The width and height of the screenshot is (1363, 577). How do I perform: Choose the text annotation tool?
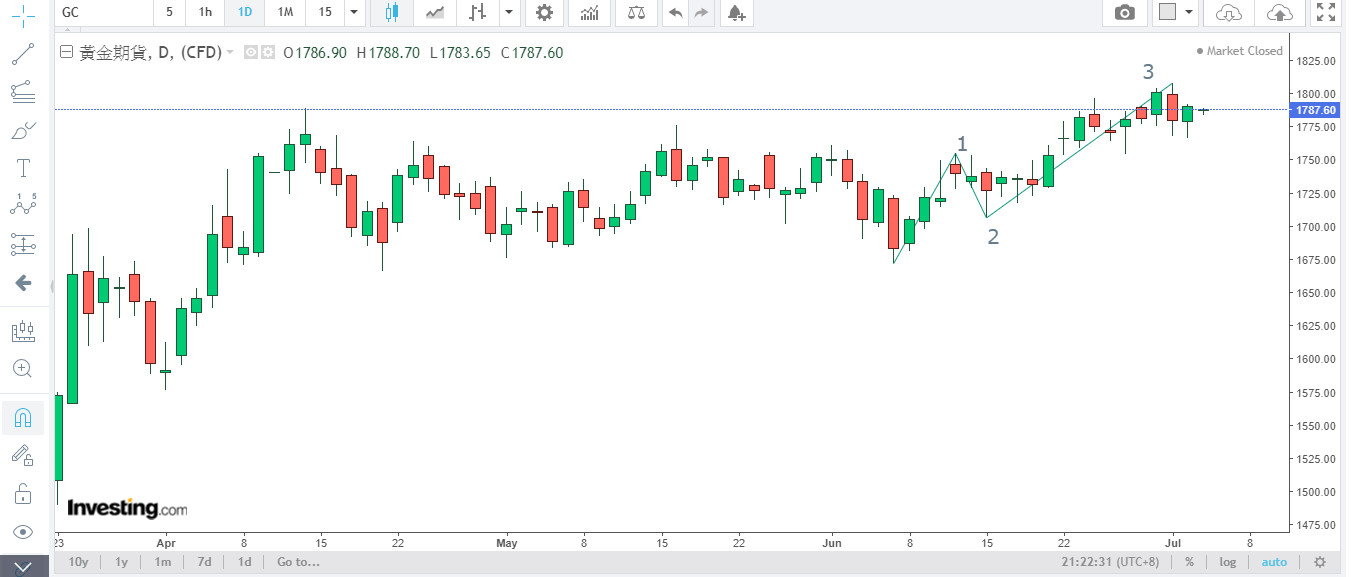coord(23,167)
